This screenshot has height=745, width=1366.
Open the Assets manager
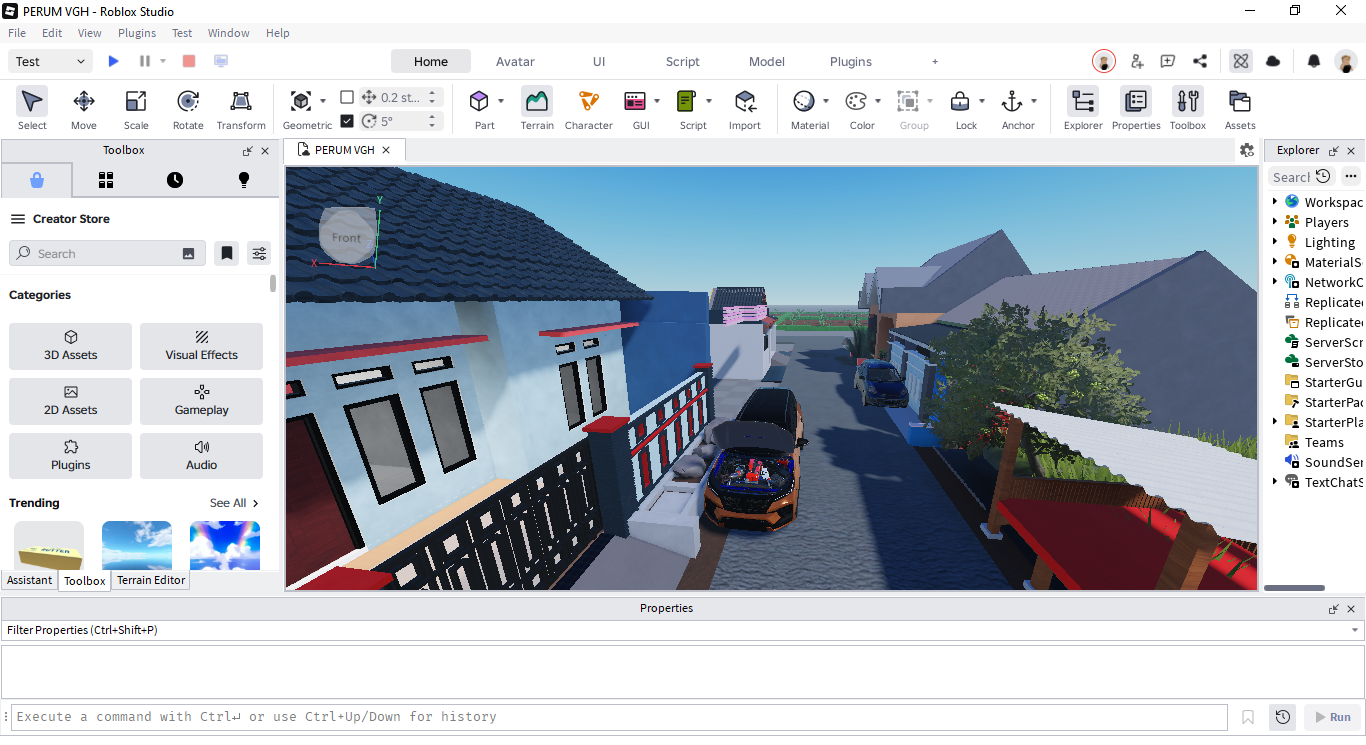1240,109
